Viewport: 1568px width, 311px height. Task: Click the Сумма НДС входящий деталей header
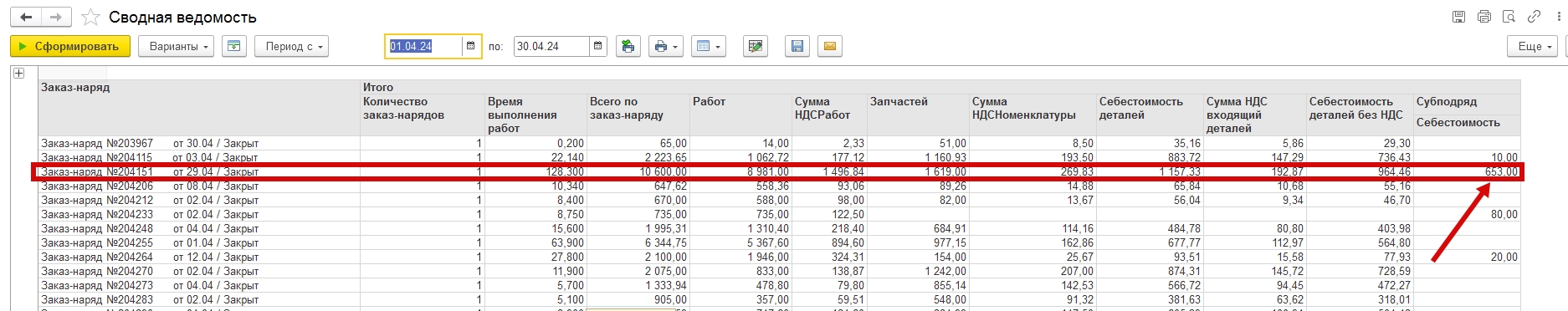pos(1255,115)
